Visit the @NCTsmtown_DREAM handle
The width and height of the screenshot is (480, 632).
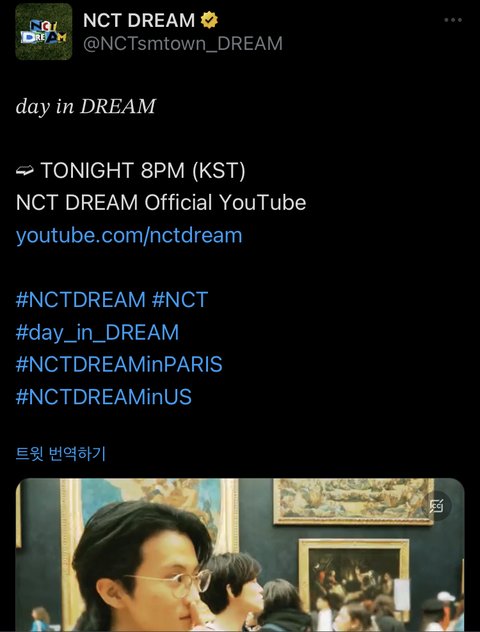point(183,44)
